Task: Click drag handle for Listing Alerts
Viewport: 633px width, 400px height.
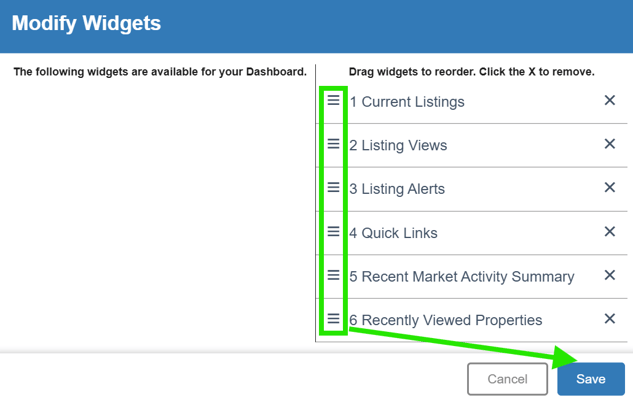Action: pos(333,188)
